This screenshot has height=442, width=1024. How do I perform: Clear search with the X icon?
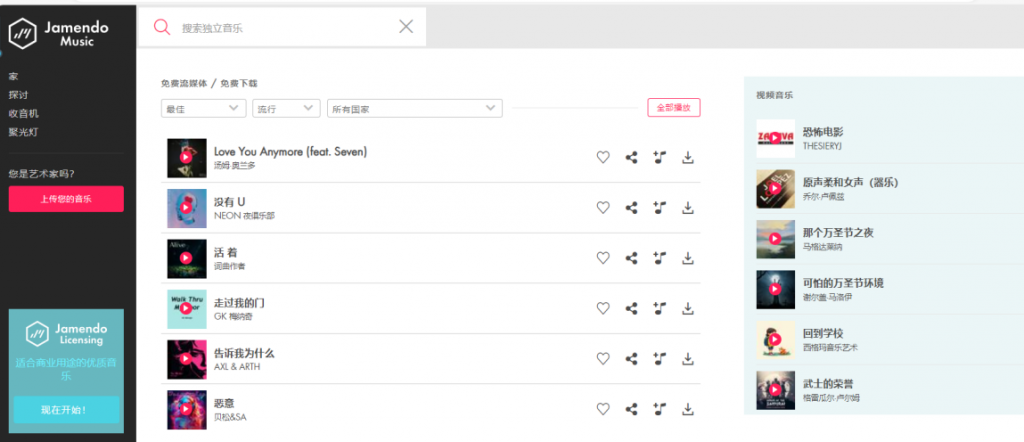click(406, 27)
